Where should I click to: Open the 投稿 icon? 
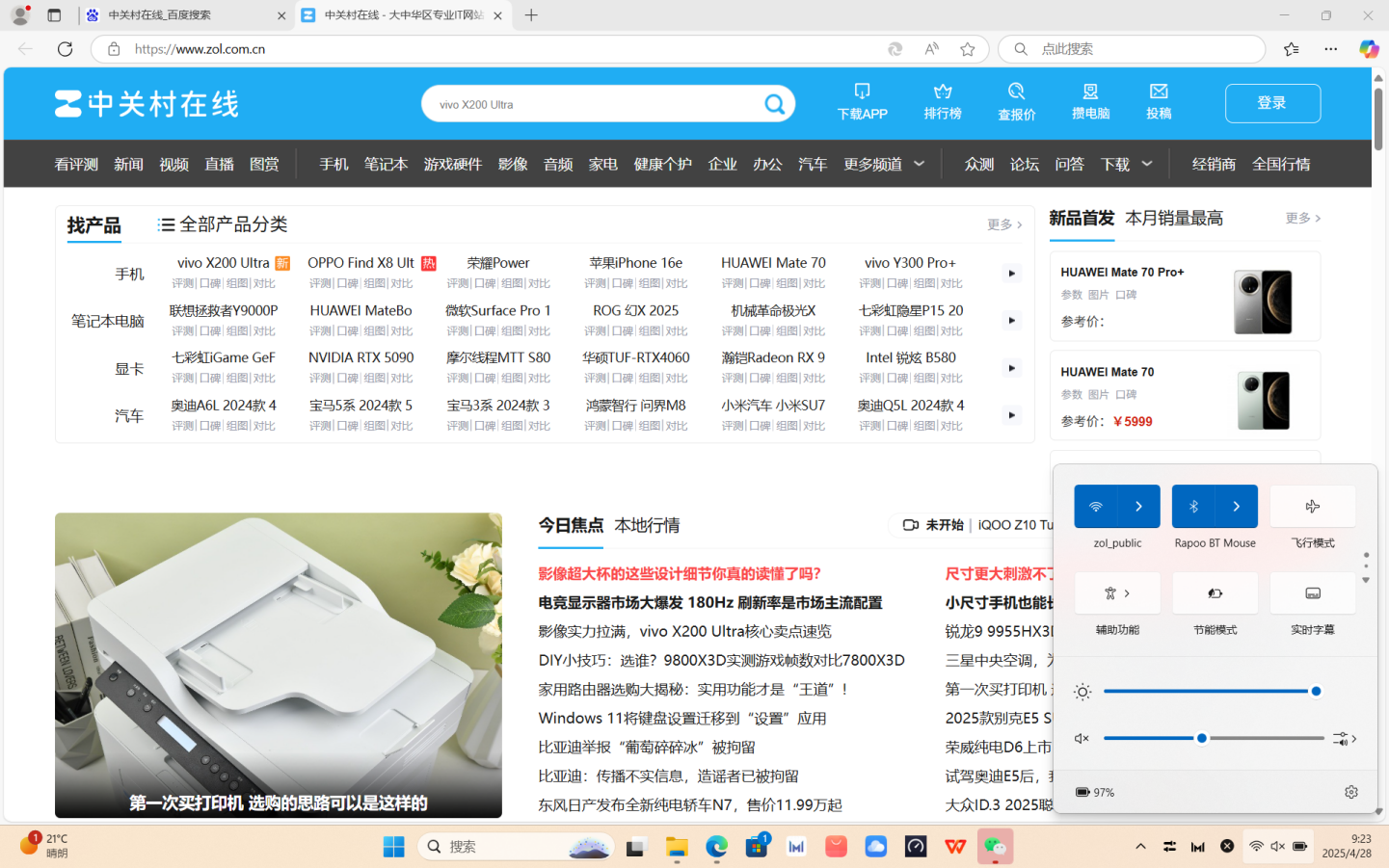coord(1158,101)
